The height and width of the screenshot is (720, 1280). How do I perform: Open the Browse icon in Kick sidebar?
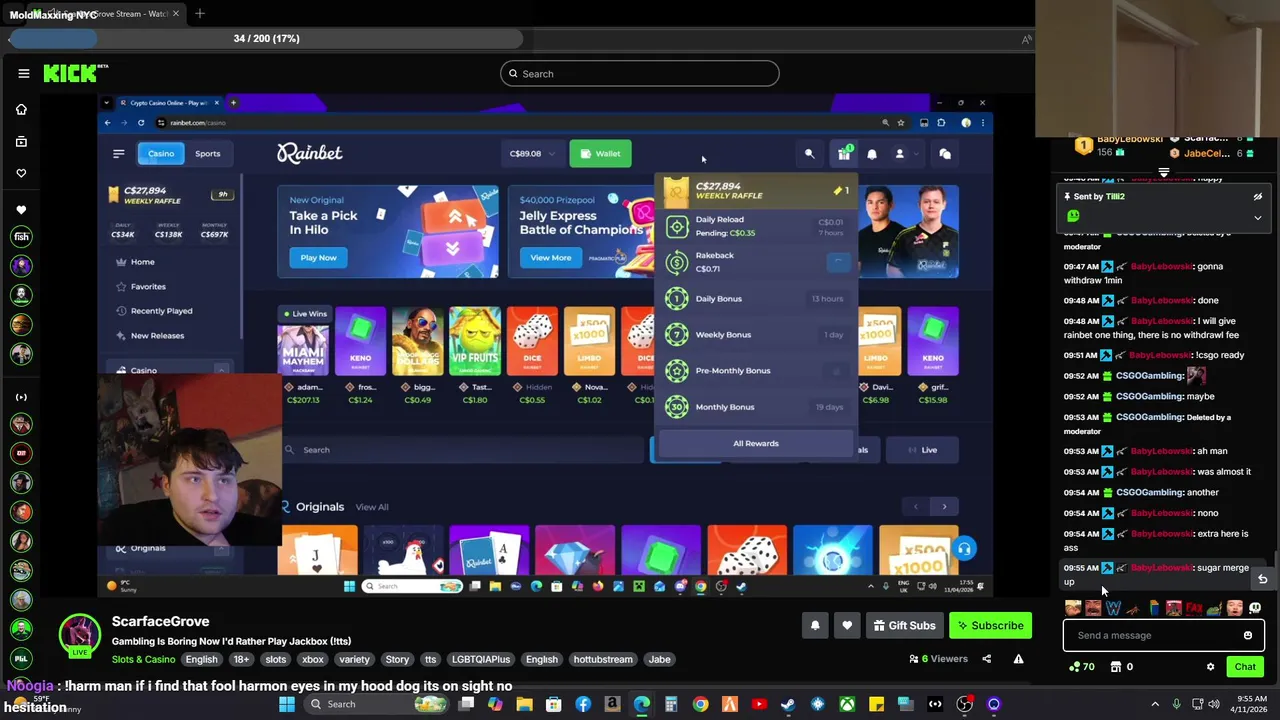coord(21,141)
